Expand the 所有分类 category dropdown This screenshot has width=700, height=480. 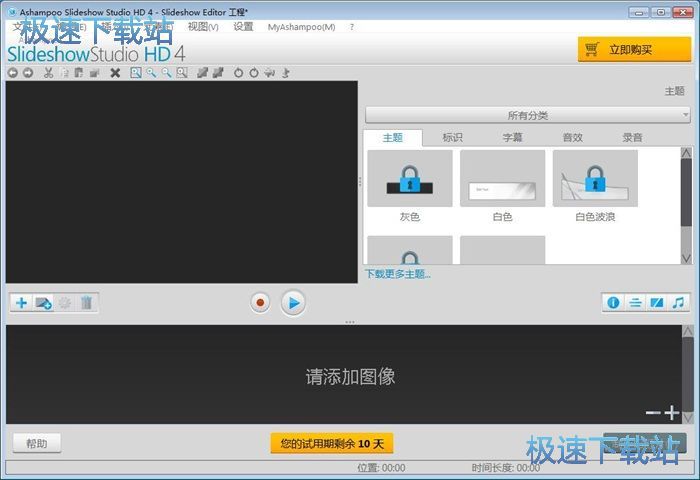coord(527,115)
